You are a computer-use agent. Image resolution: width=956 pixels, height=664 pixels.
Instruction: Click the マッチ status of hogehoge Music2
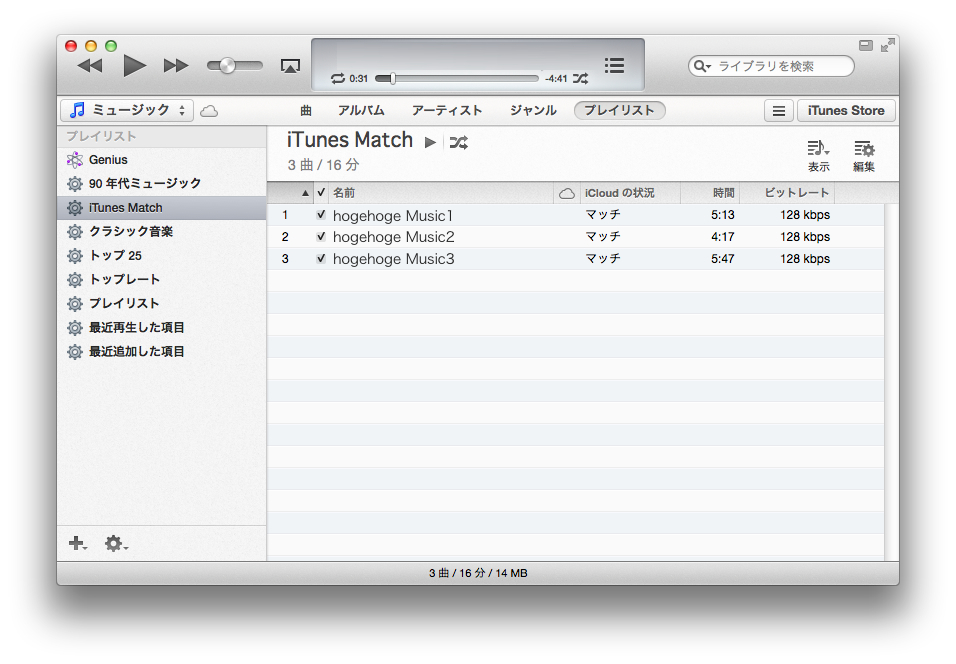tap(603, 237)
